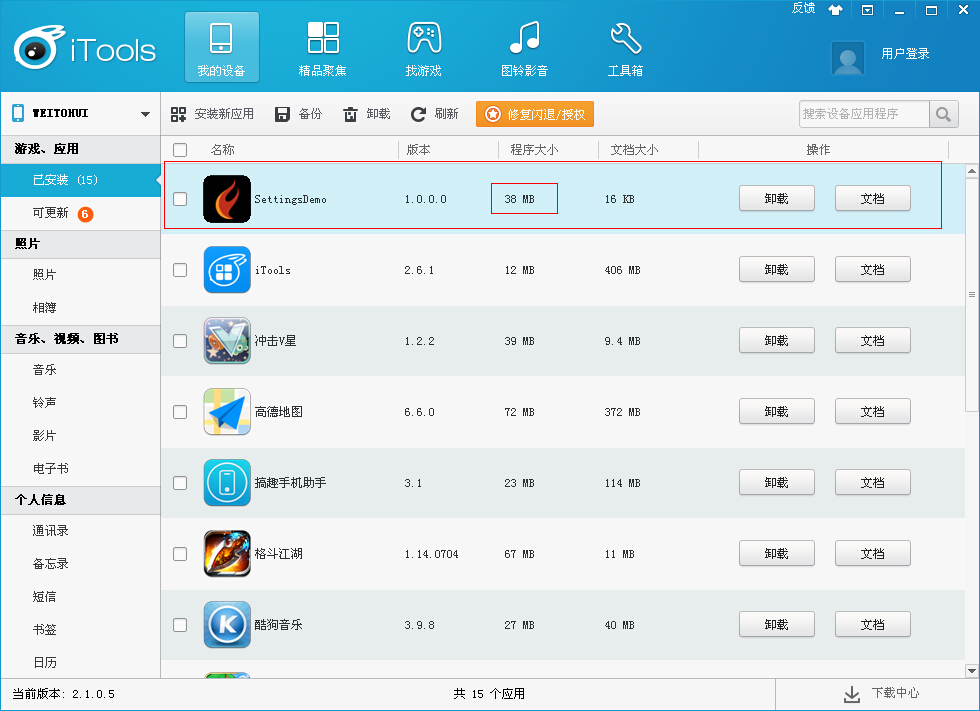This screenshot has height=711, width=980.
Task: Click the phone device icon beside WEITOHUI
Action: pos(18,113)
